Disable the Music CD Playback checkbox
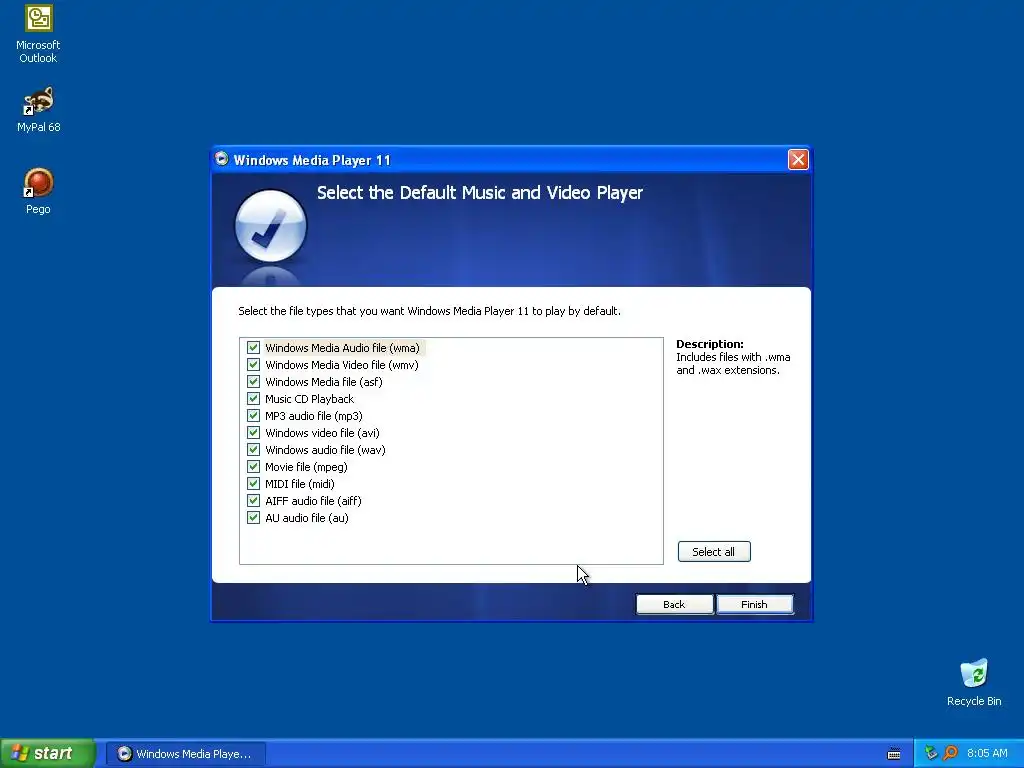 tap(253, 398)
